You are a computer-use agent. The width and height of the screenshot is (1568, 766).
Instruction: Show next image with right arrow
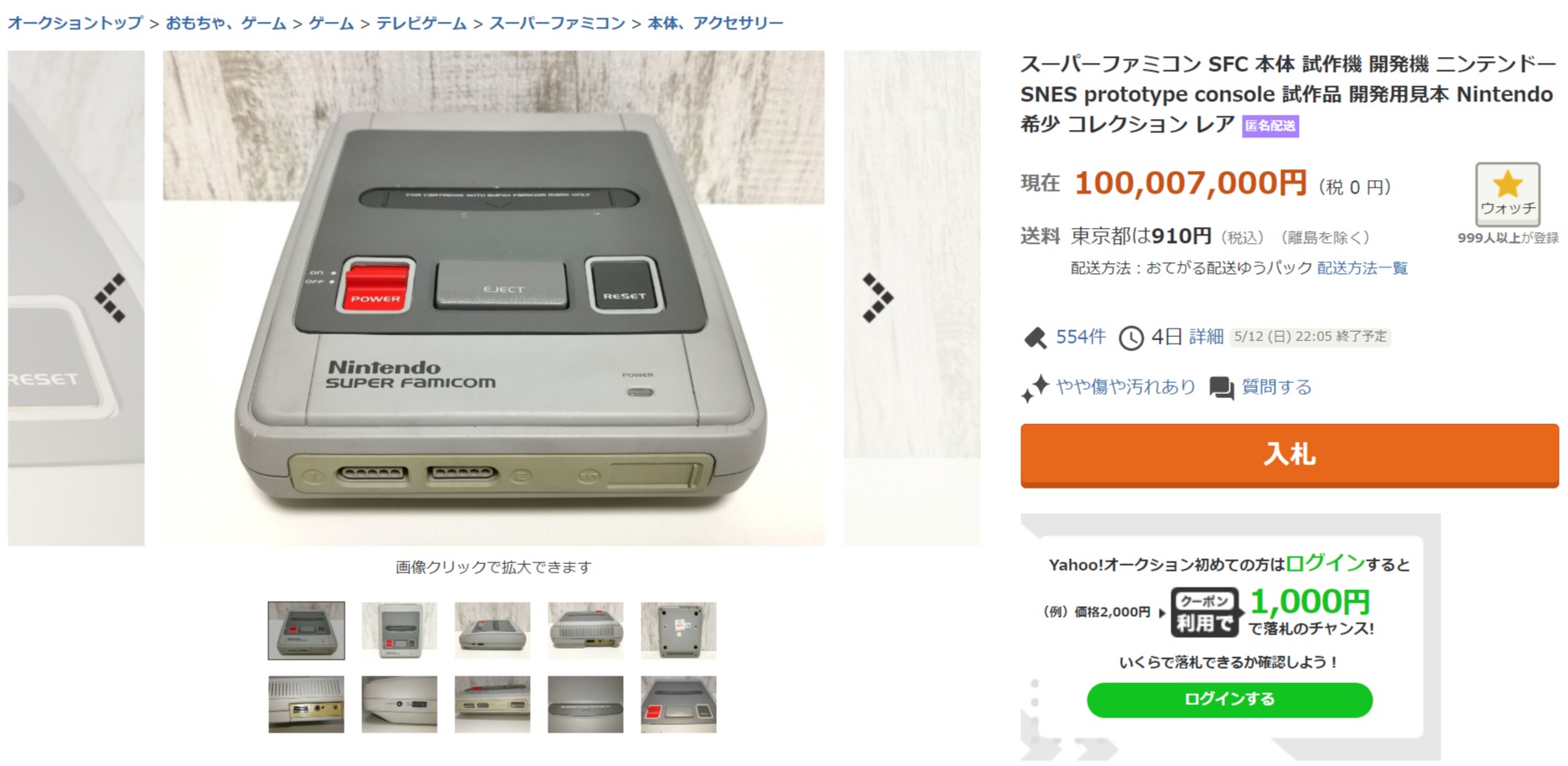(x=878, y=298)
